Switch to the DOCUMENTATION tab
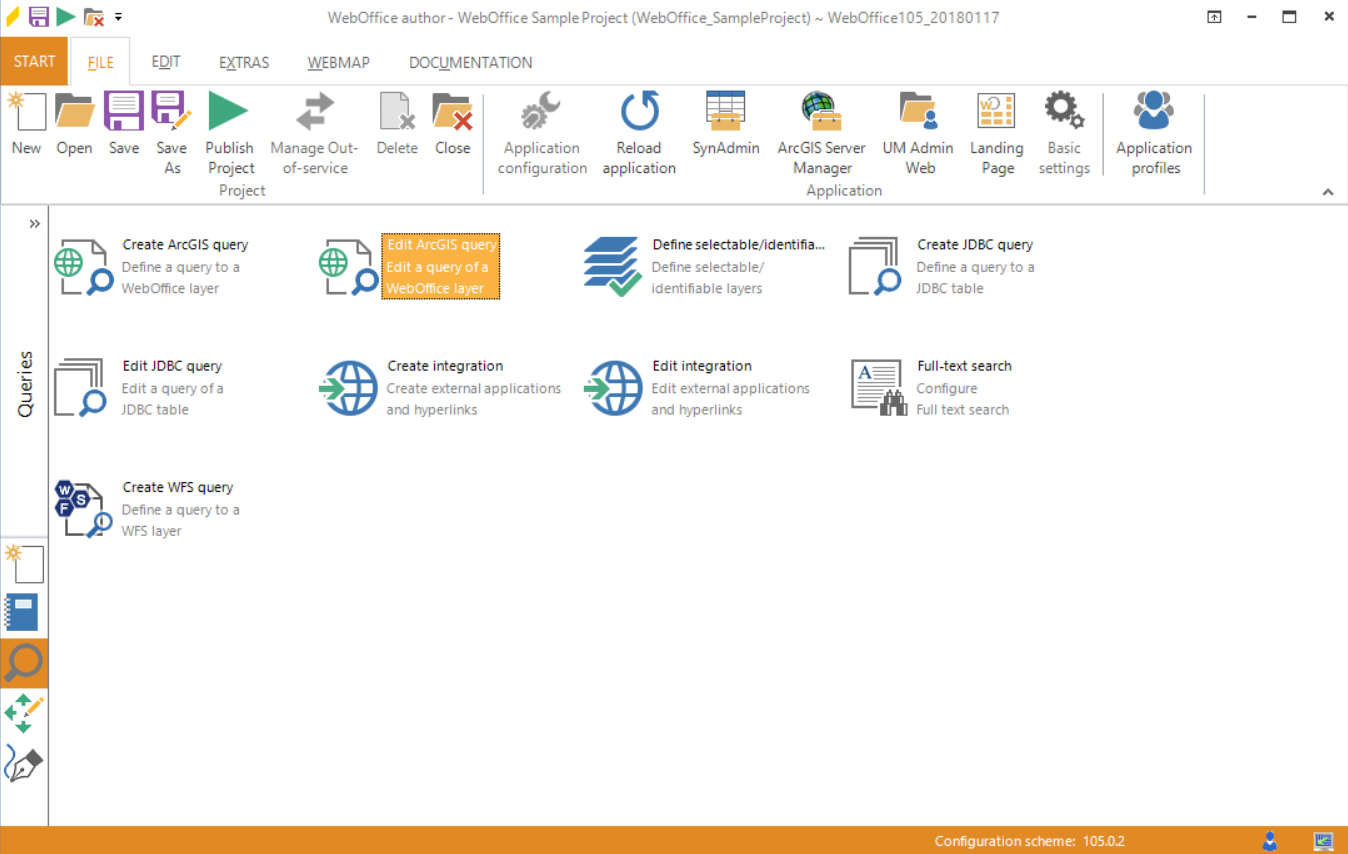1348x854 pixels. [x=470, y=62]
